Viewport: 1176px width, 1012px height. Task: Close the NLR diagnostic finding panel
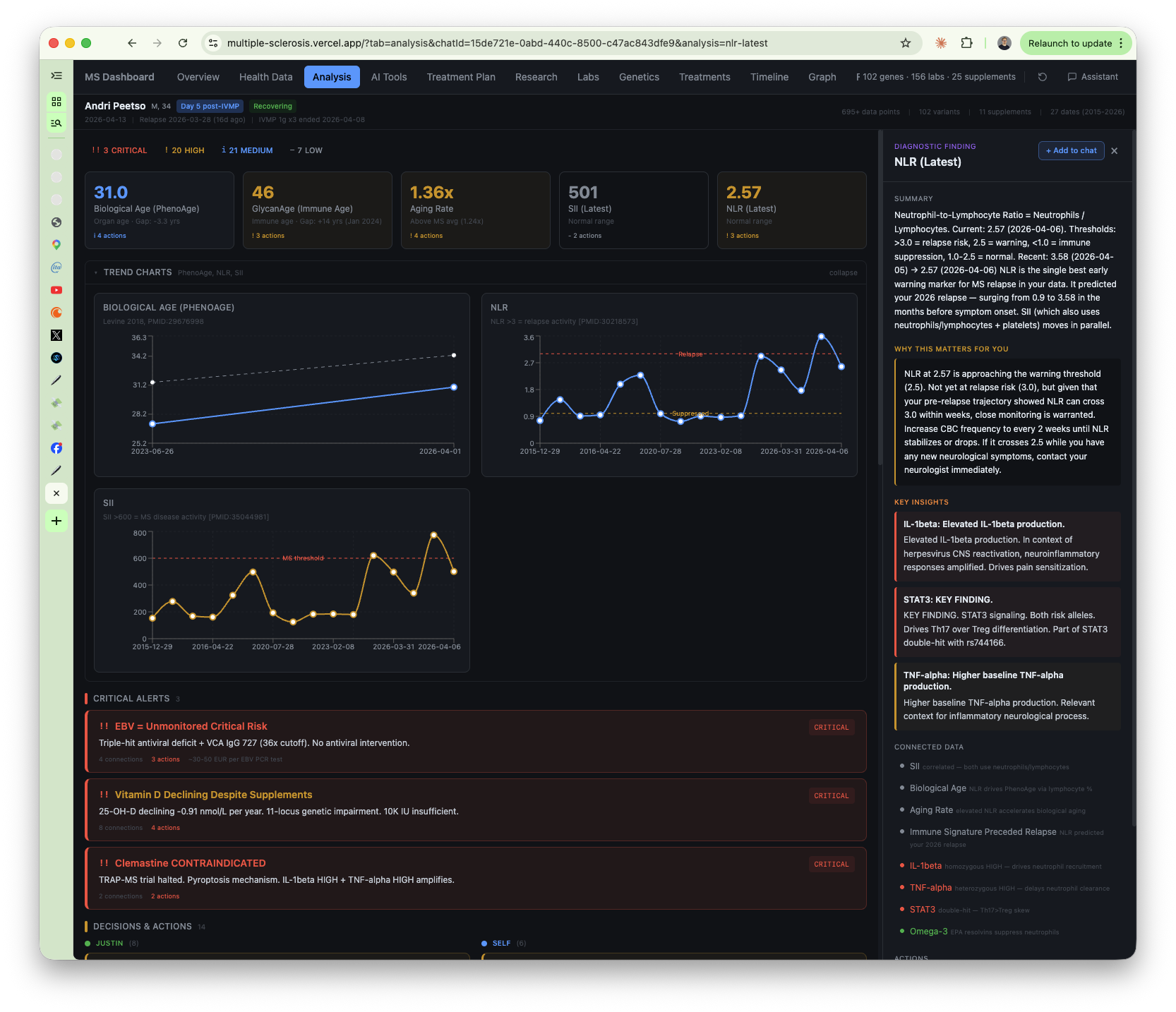point(1114,151)
